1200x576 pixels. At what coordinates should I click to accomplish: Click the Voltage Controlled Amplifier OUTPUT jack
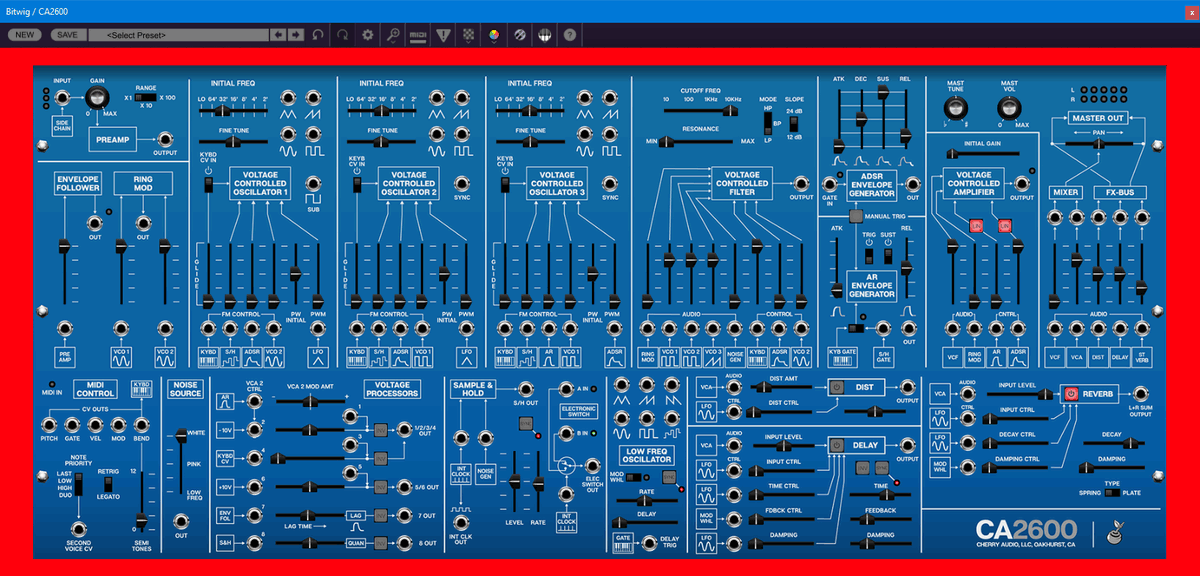coord(1021,183)
